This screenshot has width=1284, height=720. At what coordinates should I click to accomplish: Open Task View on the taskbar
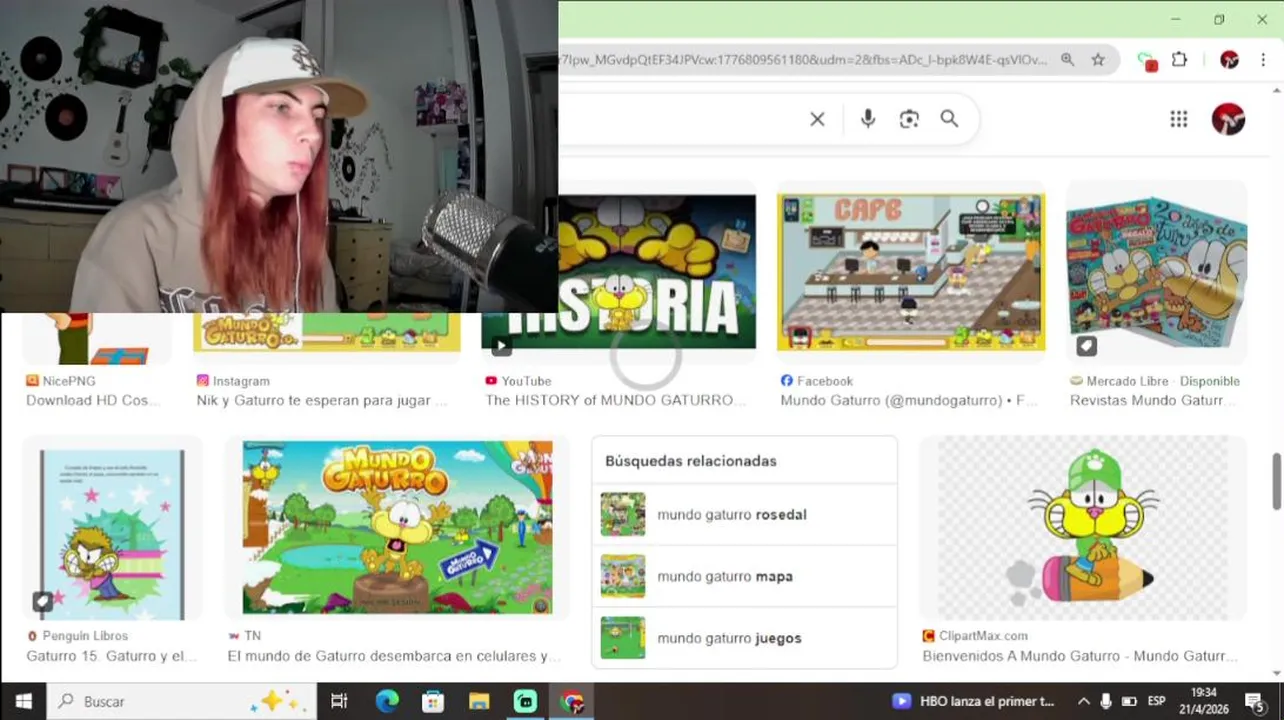coord(339,701)
